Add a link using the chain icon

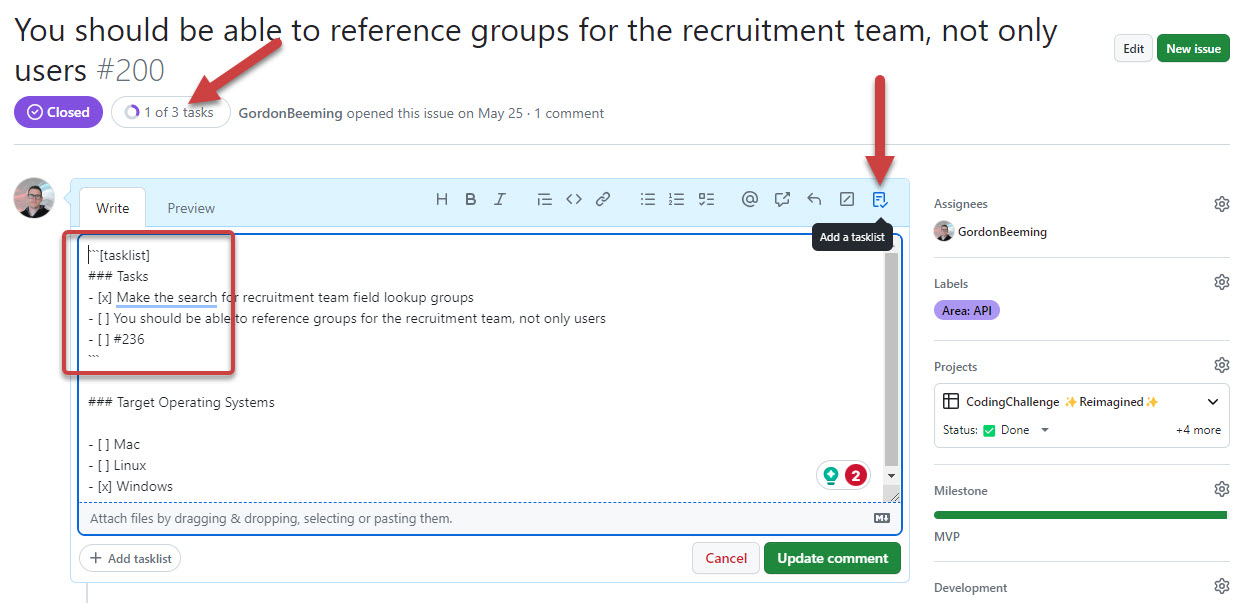click(x=603, y=199)
